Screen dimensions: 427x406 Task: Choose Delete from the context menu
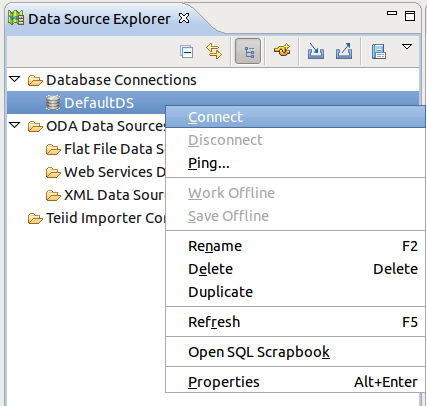pos(295,269)
